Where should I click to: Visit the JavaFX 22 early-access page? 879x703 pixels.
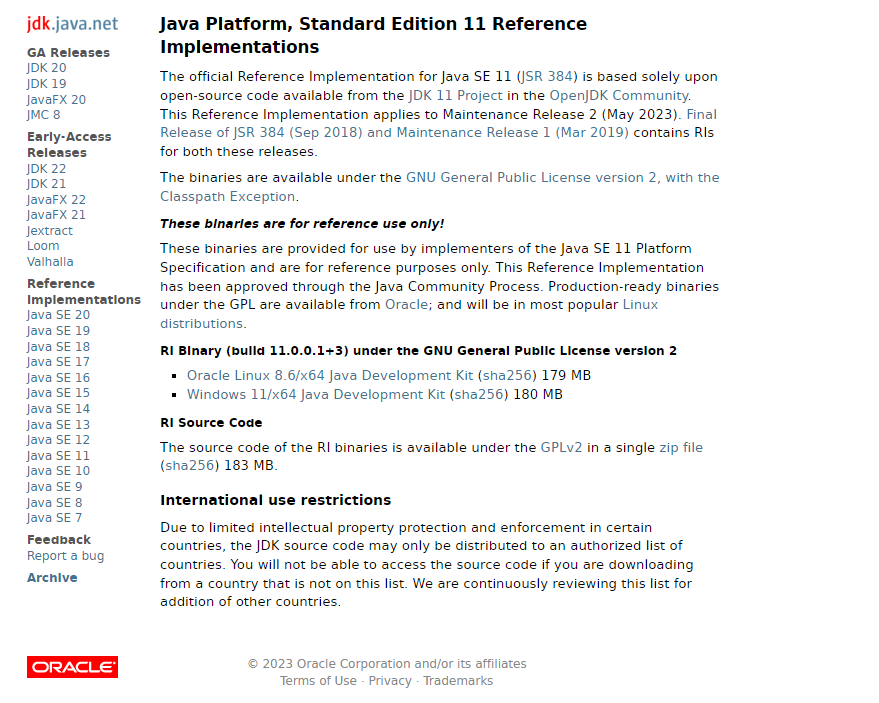pos(56,200)
